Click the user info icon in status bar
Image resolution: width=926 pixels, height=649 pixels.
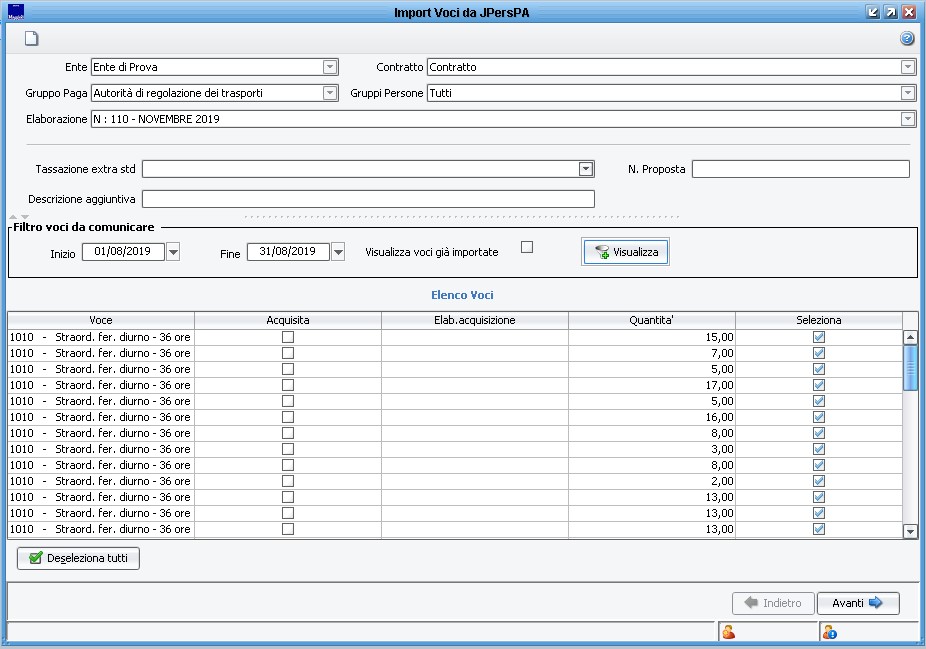829,631
